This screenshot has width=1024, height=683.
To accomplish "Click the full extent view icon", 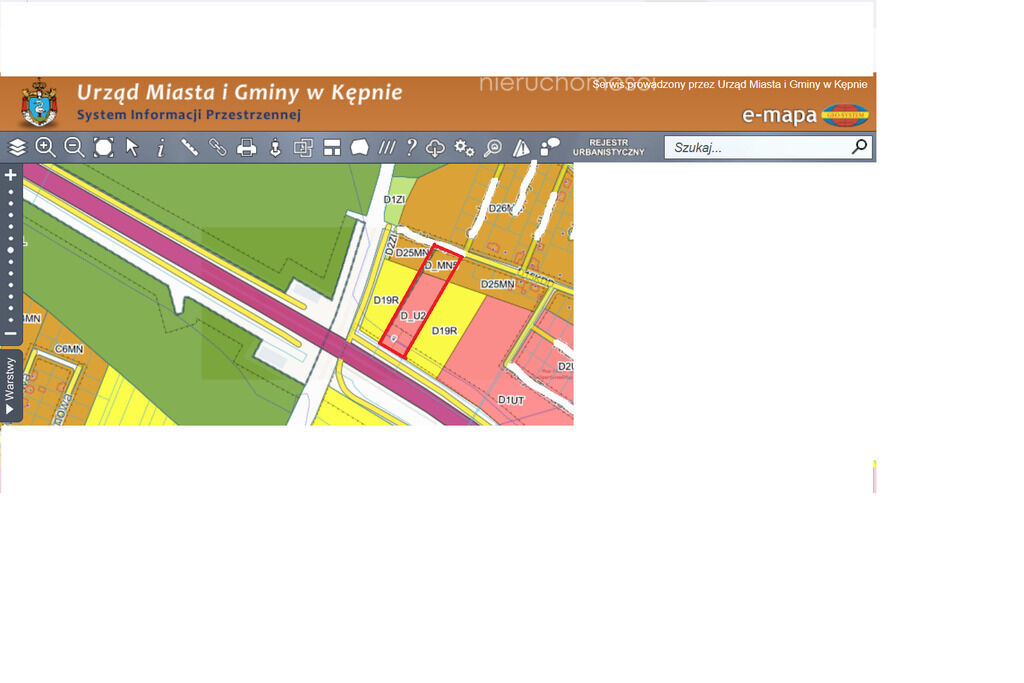I will [103, 148].
